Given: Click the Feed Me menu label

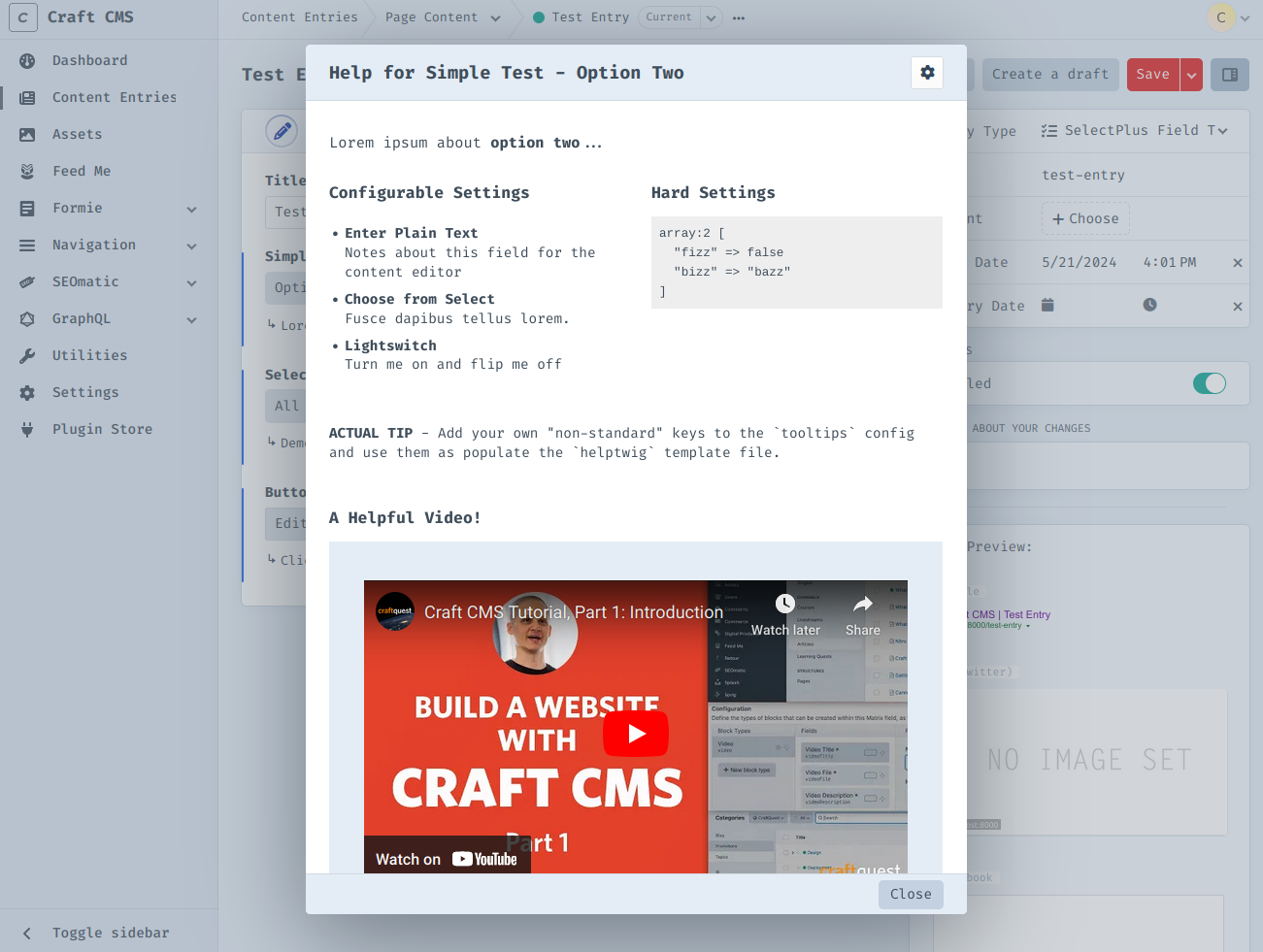Looking at the screenshot, I should click(x=82, y=171).
